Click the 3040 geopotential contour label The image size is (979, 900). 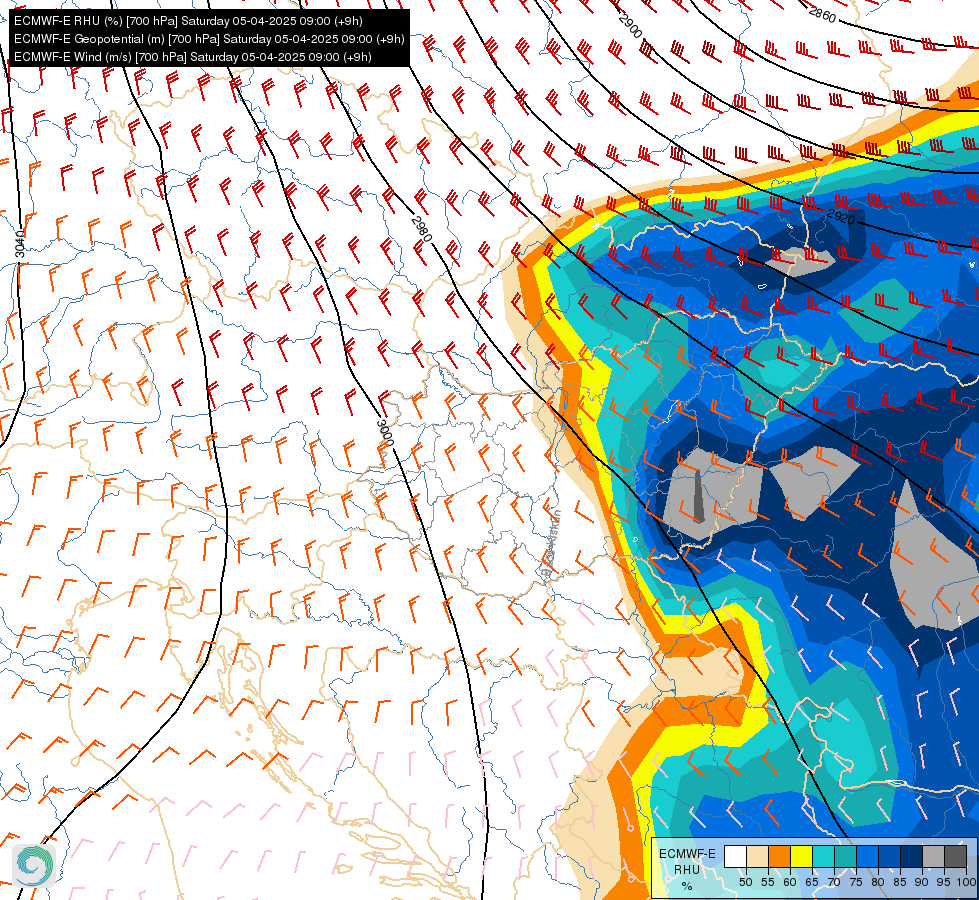[20, 244]
